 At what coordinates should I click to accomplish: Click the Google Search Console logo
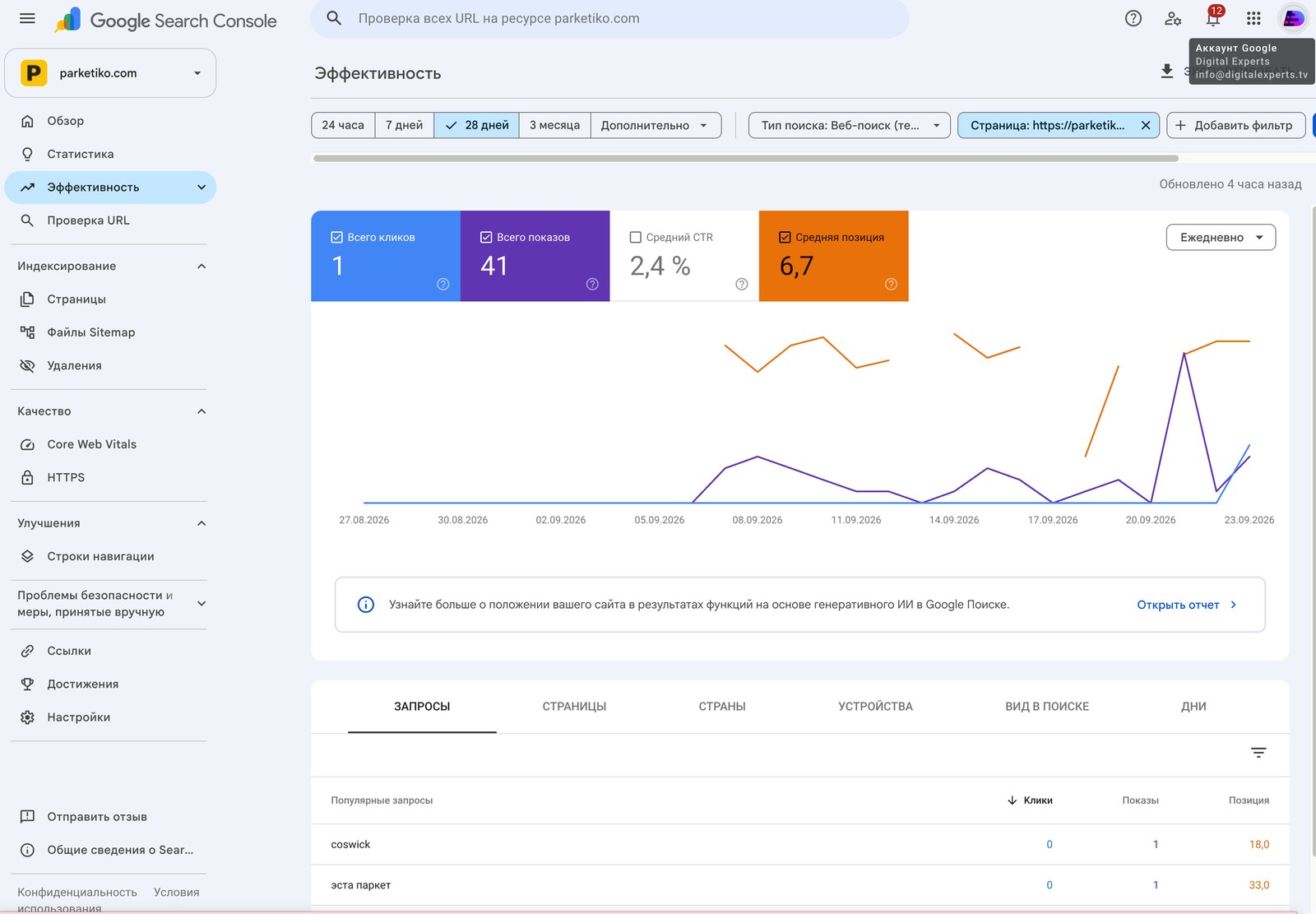click(x=165, y=20)
